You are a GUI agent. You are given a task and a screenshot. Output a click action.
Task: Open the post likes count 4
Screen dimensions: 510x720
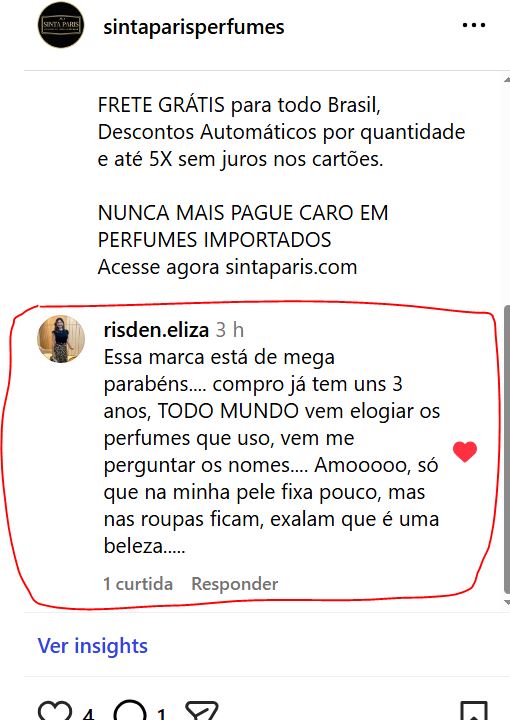click(89, 713)
